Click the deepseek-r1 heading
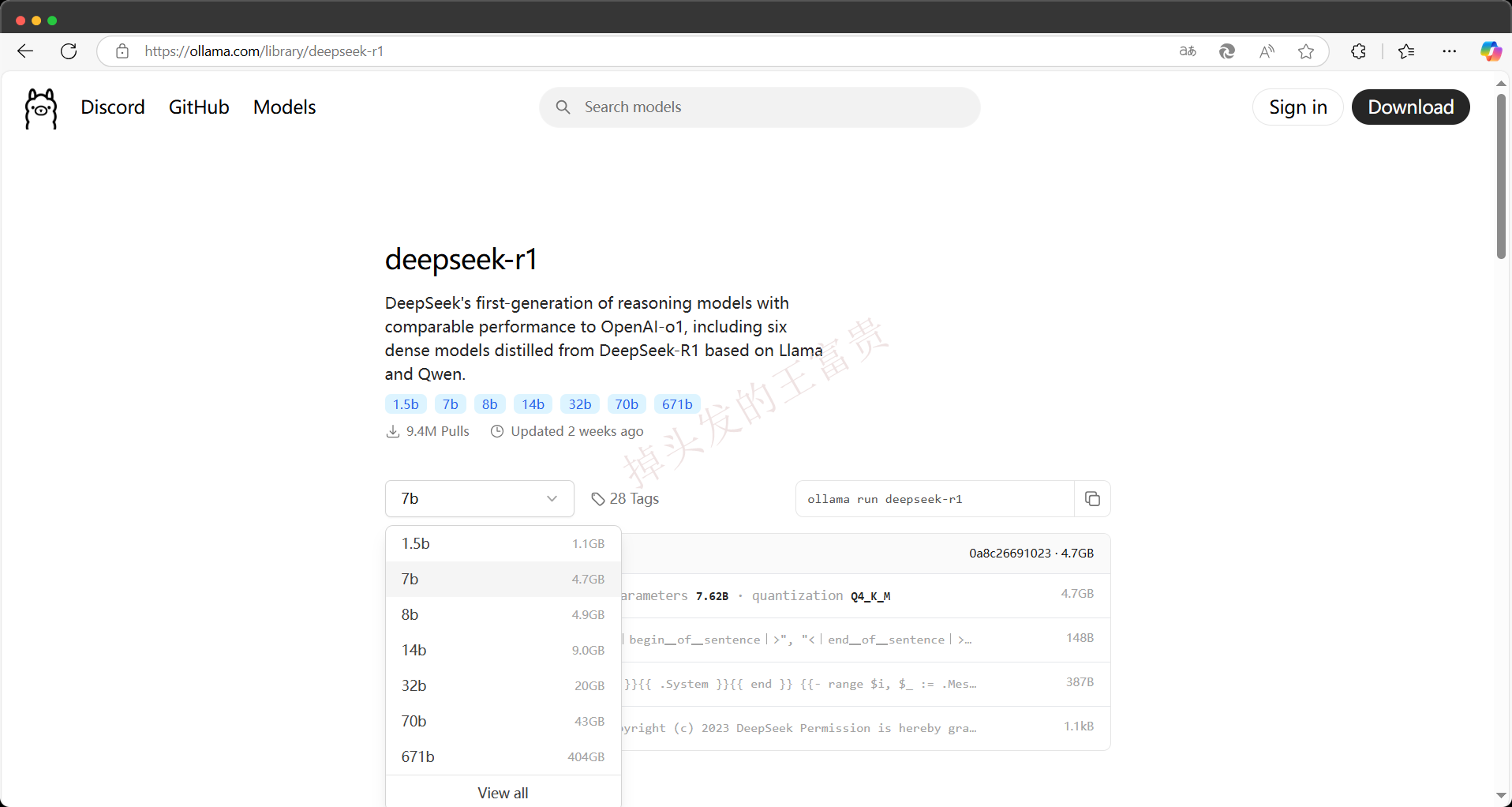The image size is (1512, 807). (x=462, y=259)
